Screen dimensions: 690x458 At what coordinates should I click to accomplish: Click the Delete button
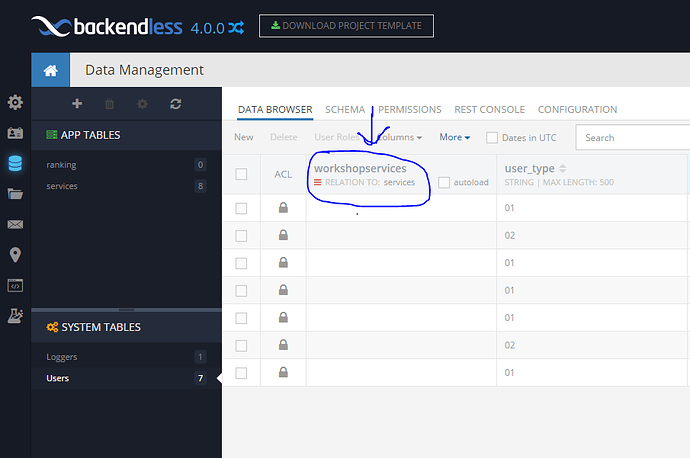[283, 137]
